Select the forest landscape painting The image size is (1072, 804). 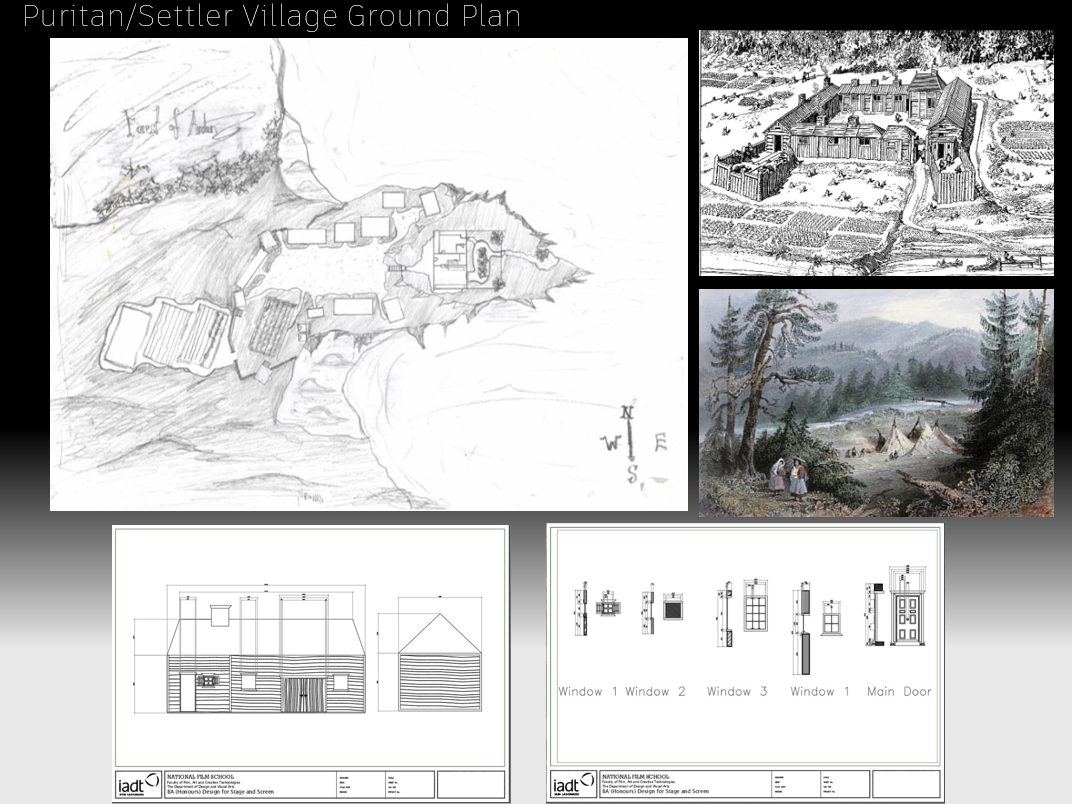875,402
